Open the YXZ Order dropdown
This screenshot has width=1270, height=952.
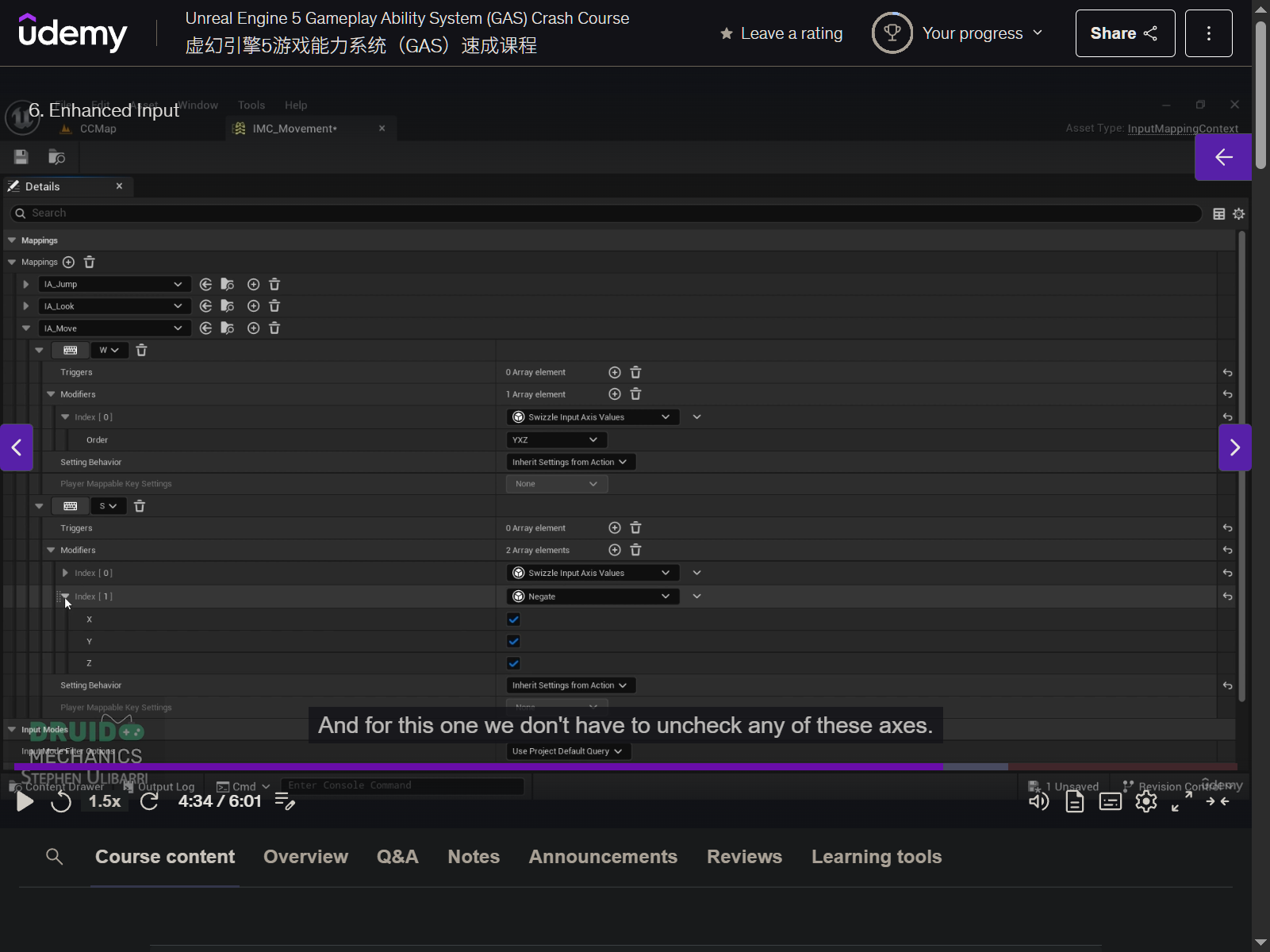point(556,440)
